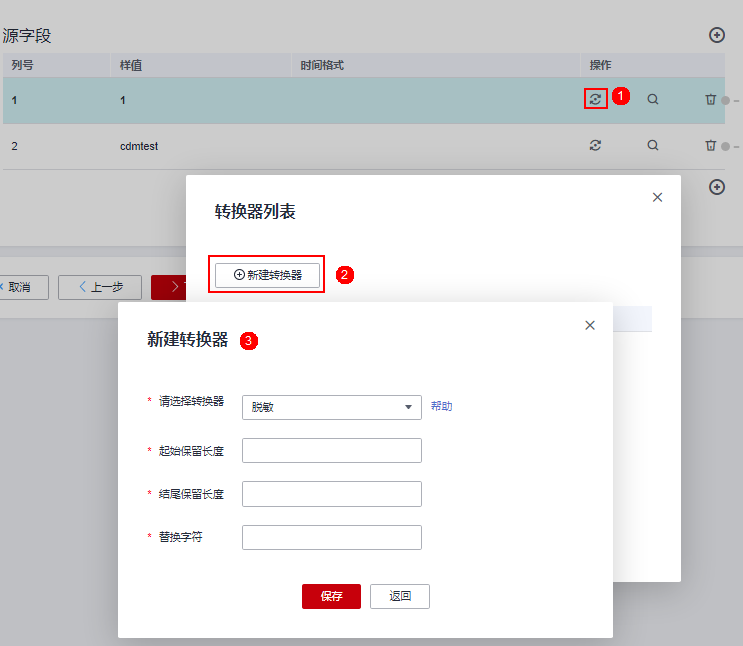Click the partially hidden red next-step button
Image resolution: width=743 pixels, height=646 pixels.
pos(169,287)
